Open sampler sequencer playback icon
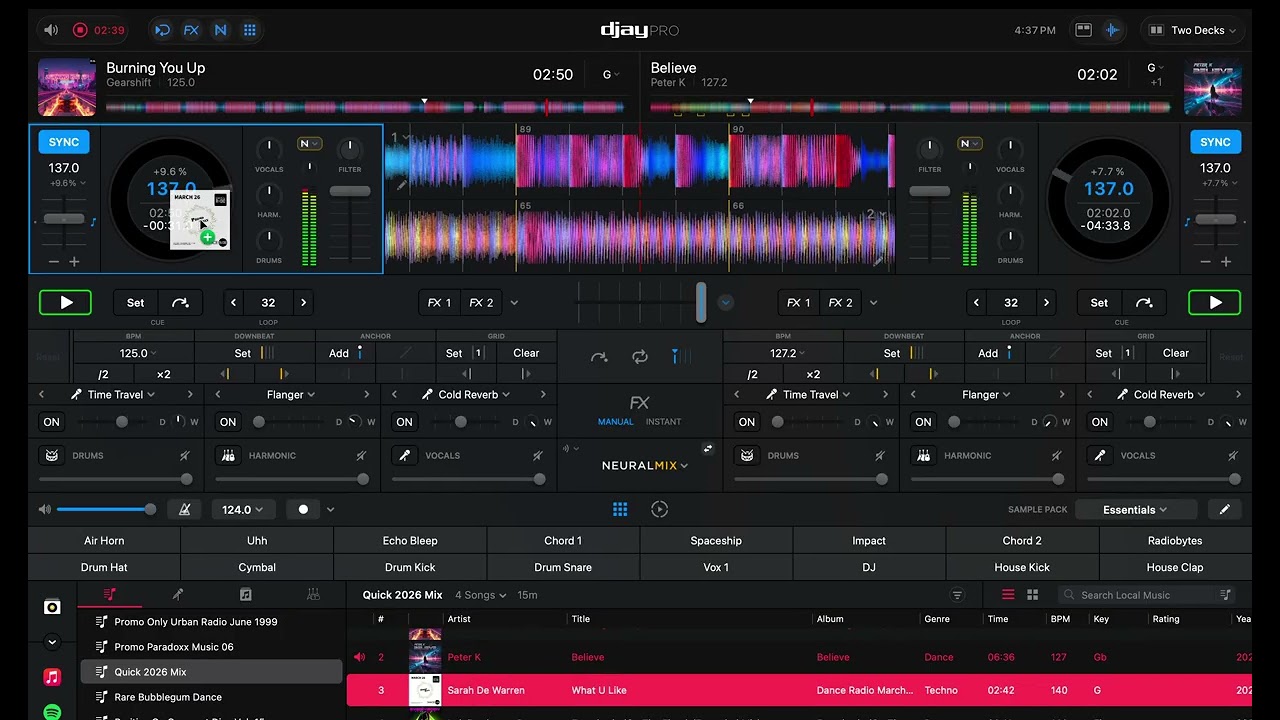Viewport: 1280px width, 720px height. click(x=659, y=509)
